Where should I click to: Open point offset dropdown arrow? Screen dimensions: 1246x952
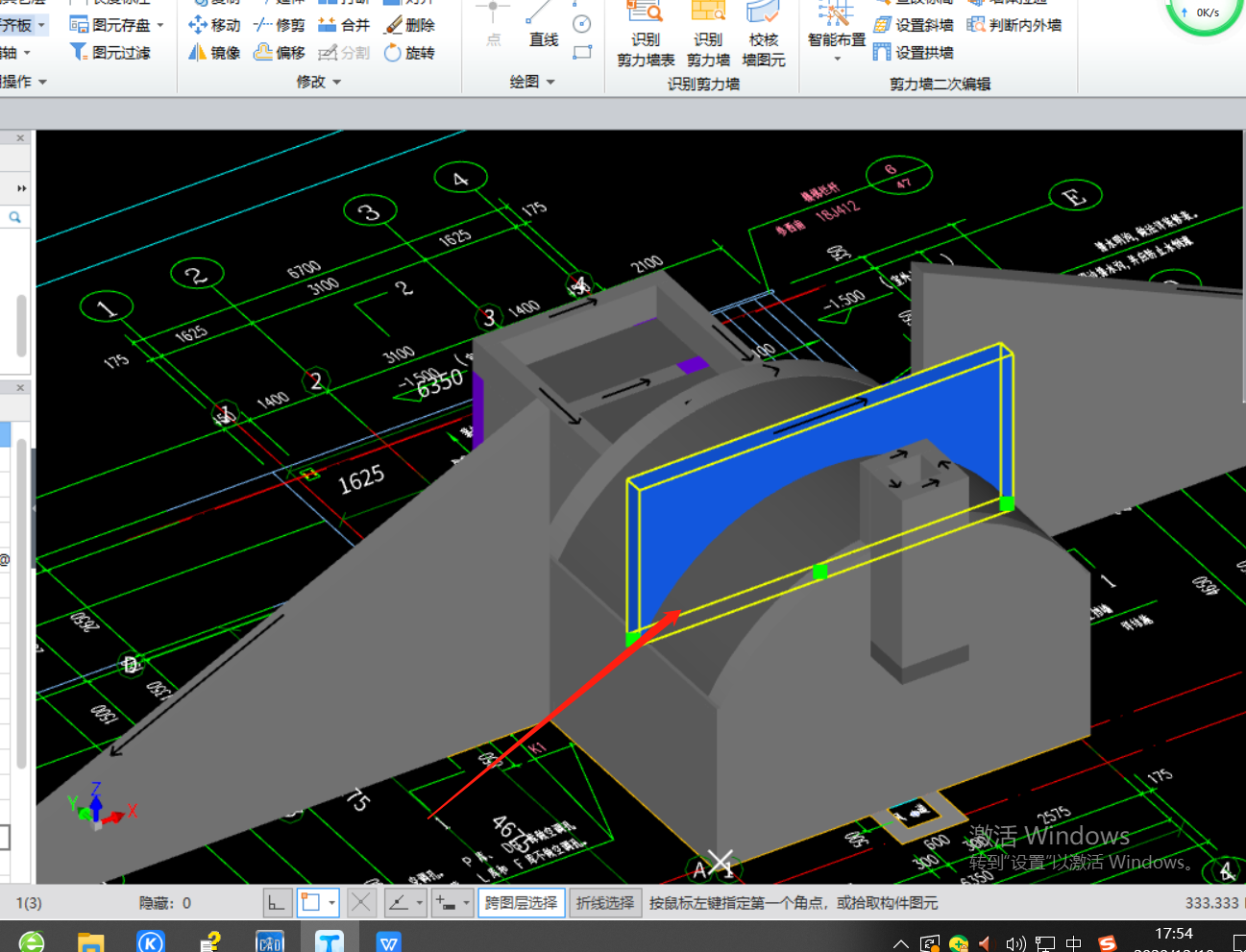click(x=466, y=902)
